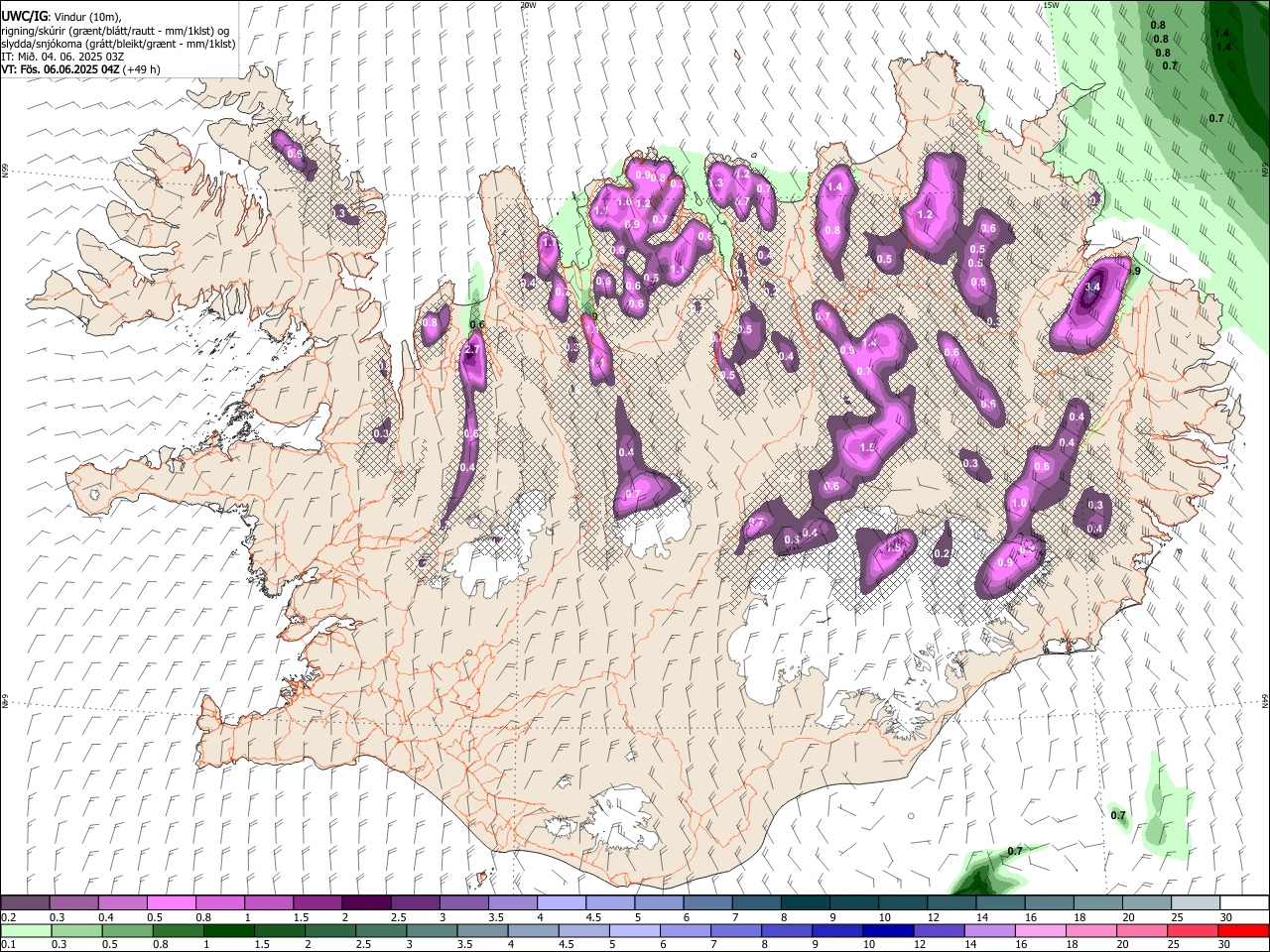This screenshot has height=952, width=1270.
Task: Click the light lavender 4–4.5 swatch in top legend row
Action: click(561, 903)
